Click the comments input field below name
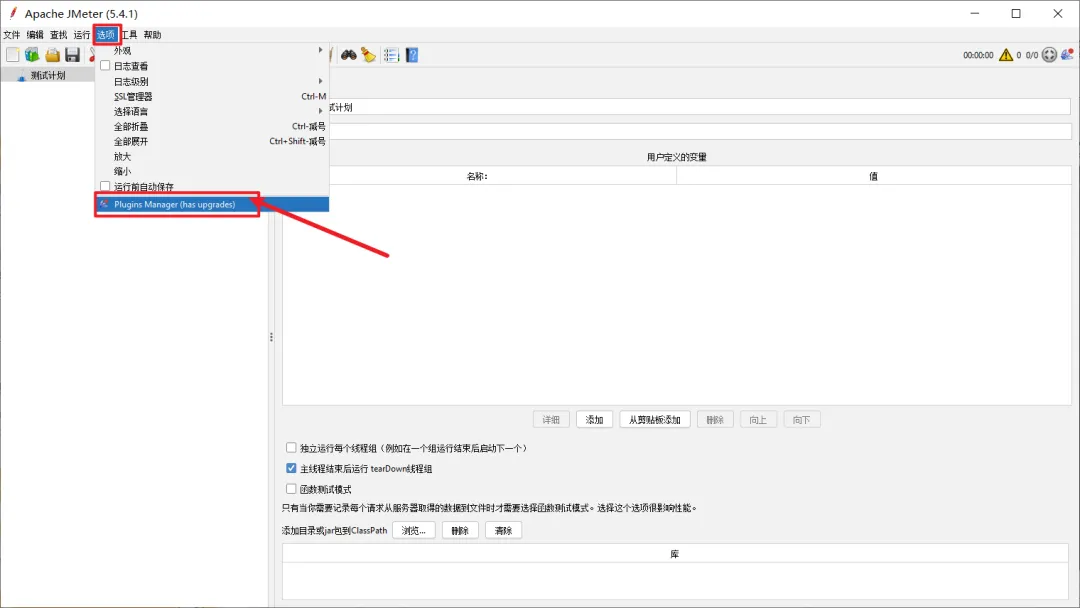The width and height of the screenshot is (1080, 608). (699, 131)
